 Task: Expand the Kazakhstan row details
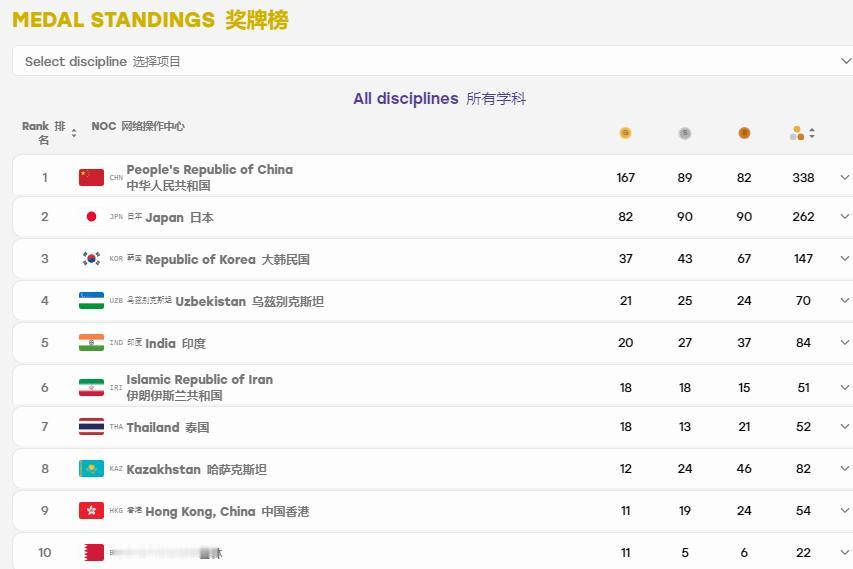pos(845,468)
